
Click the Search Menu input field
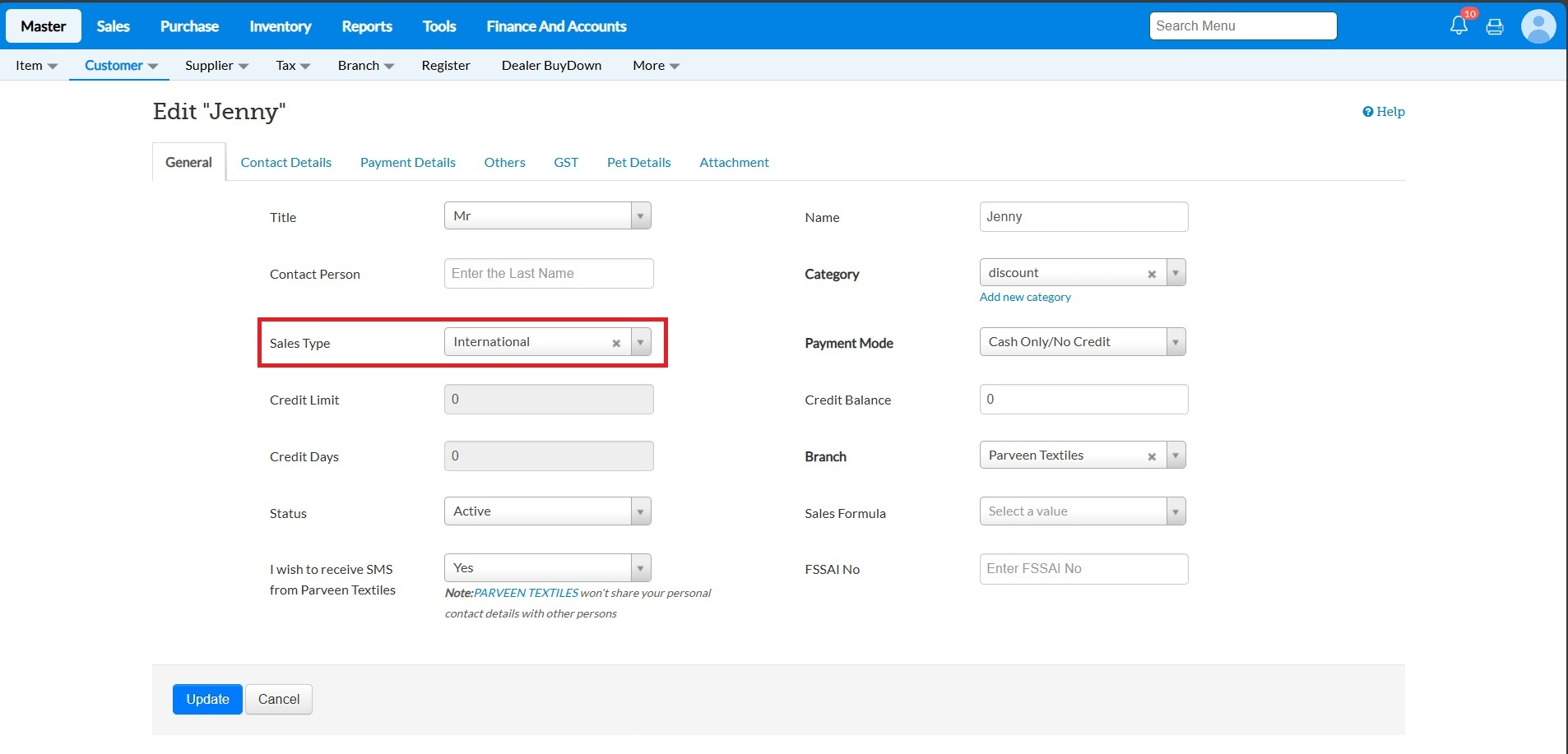coord(1242,26)
